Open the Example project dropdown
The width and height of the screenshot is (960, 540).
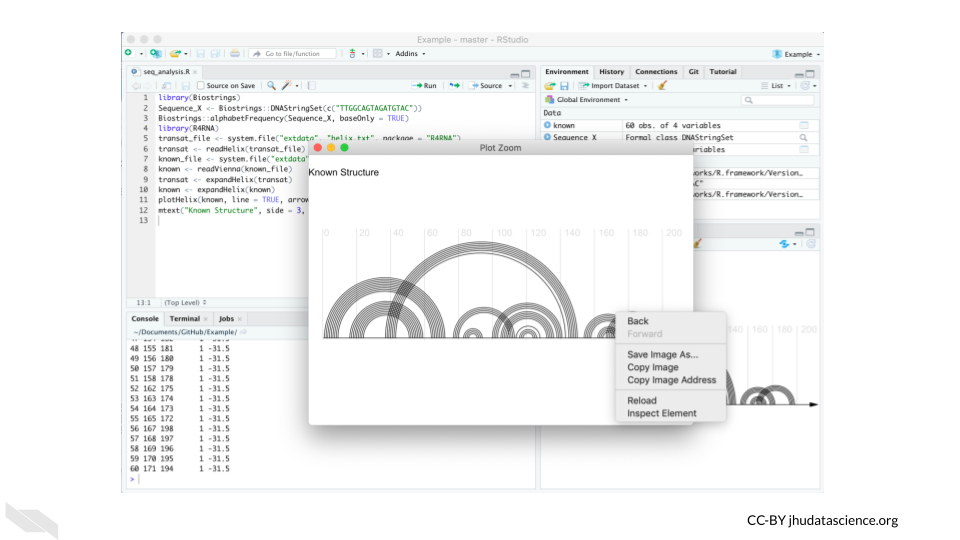796,54
